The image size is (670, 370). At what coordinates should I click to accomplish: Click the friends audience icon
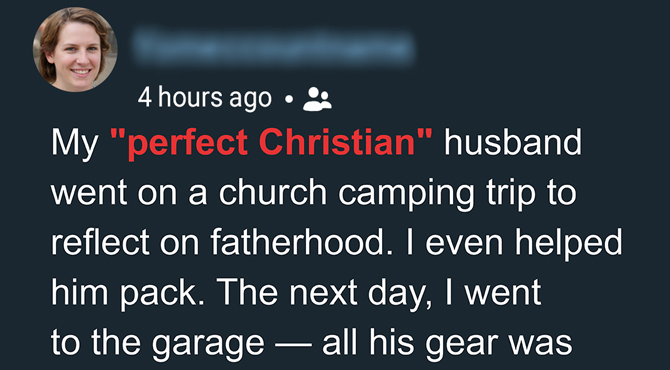[317, 99]
